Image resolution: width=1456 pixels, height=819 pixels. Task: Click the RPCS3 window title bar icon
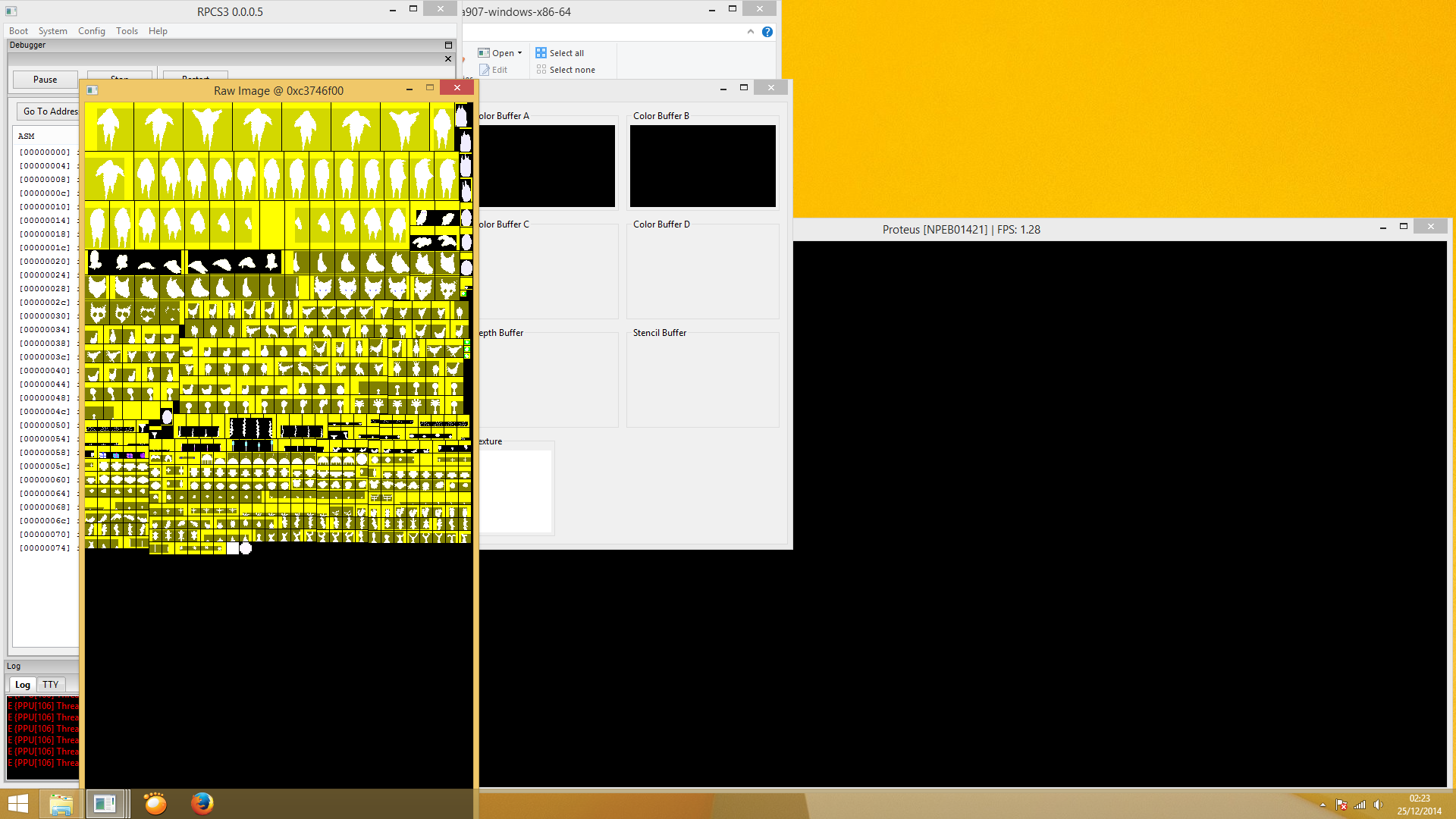[x=11, y=11]
